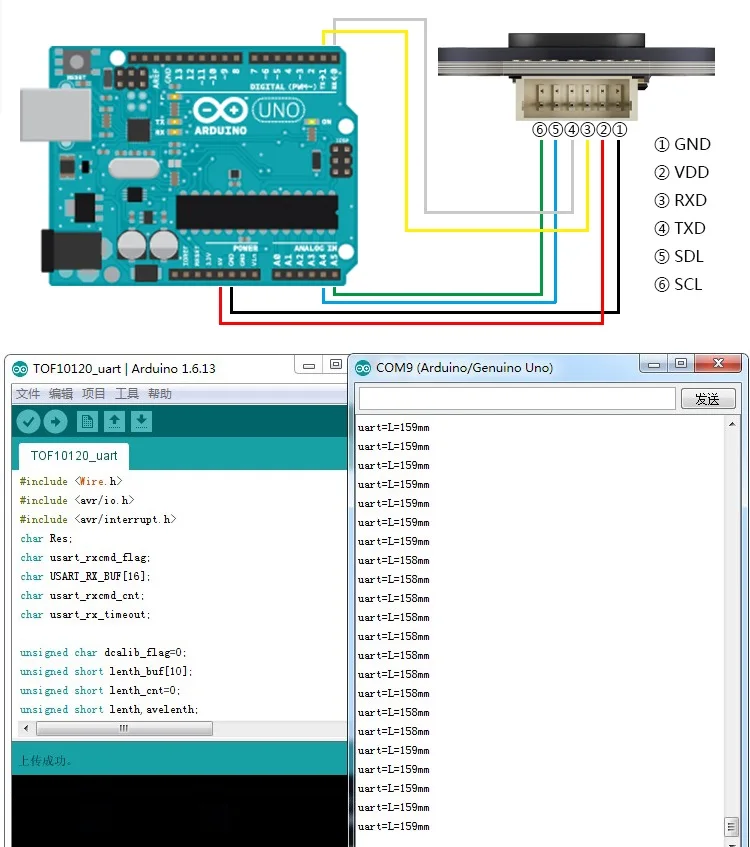Click the last 'uart=L=159mm' output line
Image resolution: width=750 pixels, height=847 pixels.
click(x=393, y=826)
